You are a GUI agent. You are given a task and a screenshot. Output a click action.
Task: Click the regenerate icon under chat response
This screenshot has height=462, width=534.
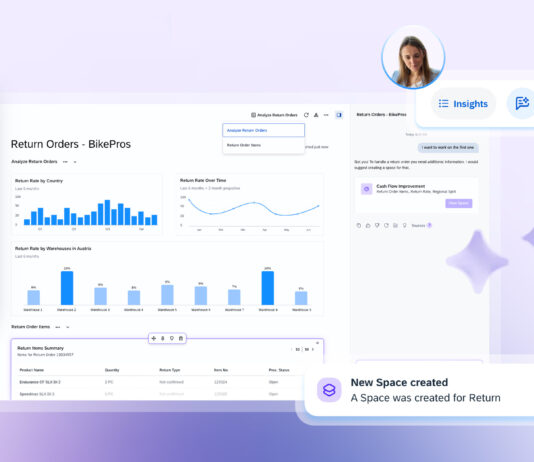coord(386,225)
